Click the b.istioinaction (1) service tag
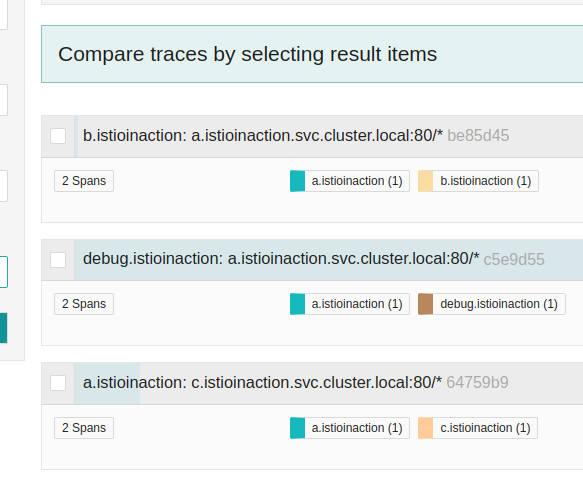 [x=478, y=181]
